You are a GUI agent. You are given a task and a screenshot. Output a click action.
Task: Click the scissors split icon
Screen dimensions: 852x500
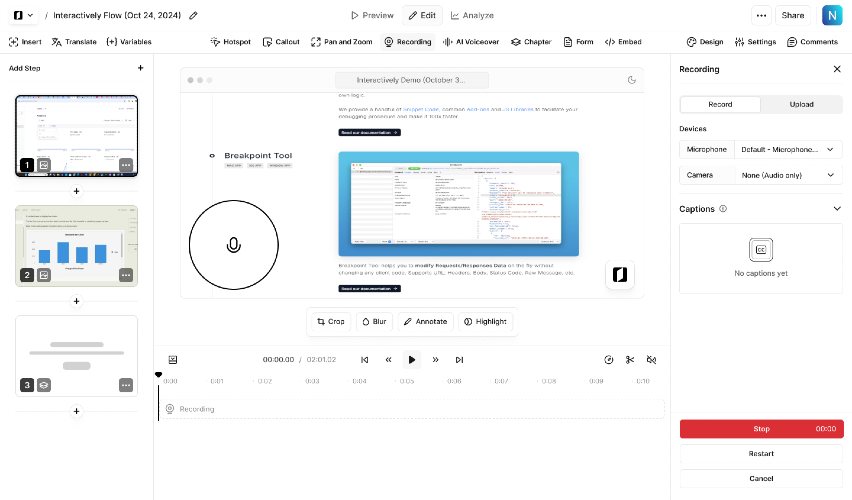click(x=630, y=360)
